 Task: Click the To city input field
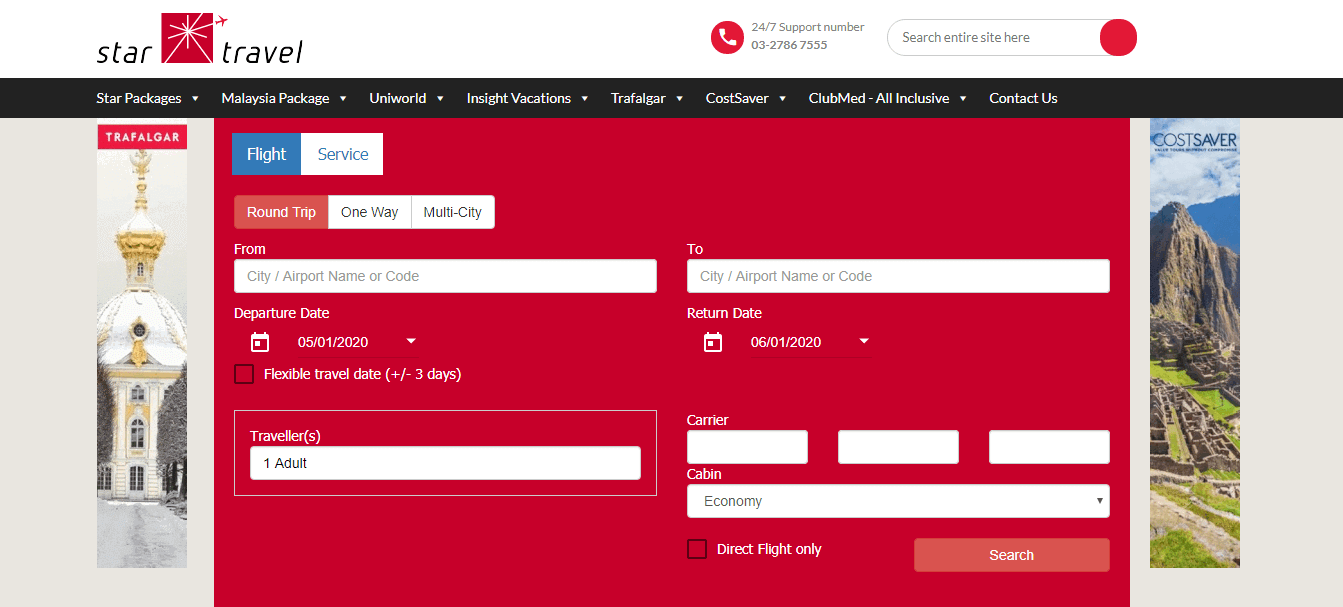click(x=898, y=276)
